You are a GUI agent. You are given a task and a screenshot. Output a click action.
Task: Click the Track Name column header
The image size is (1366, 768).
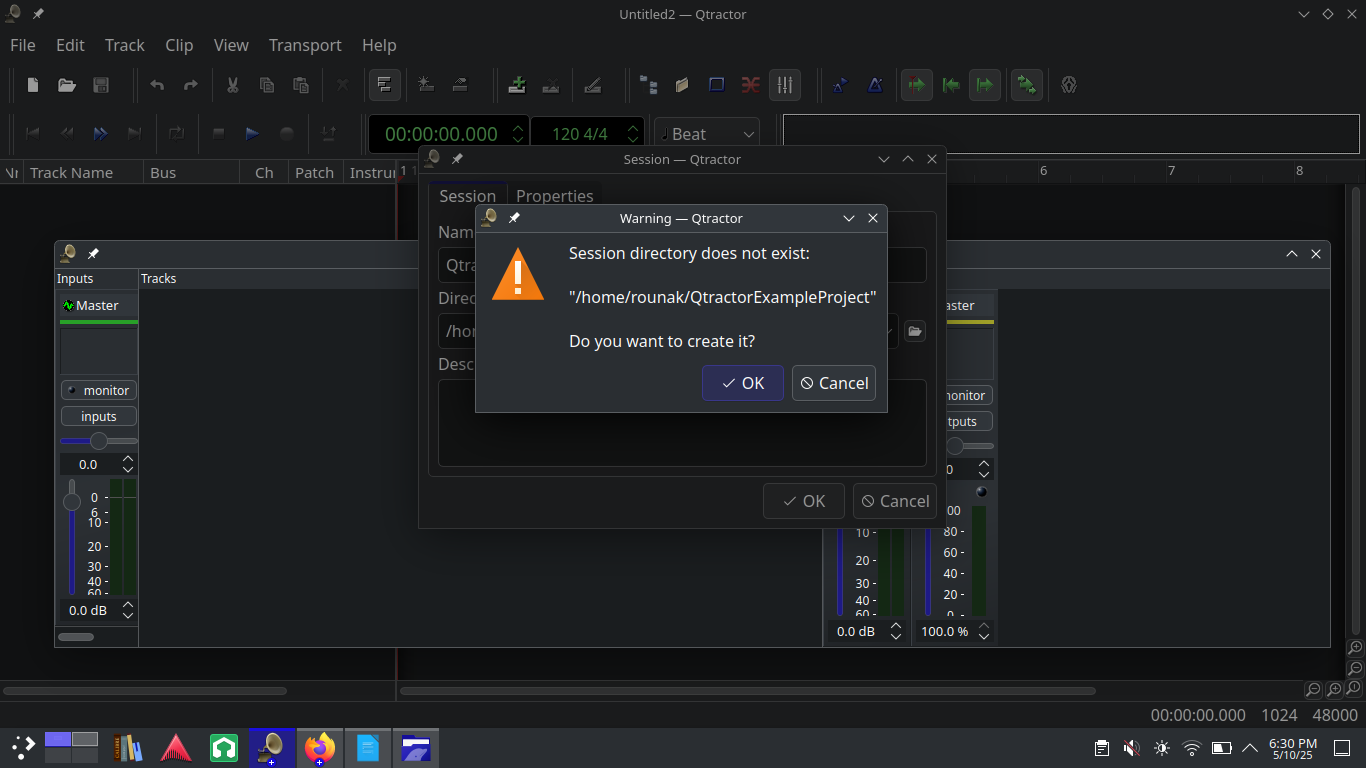[x=83, y=172]
